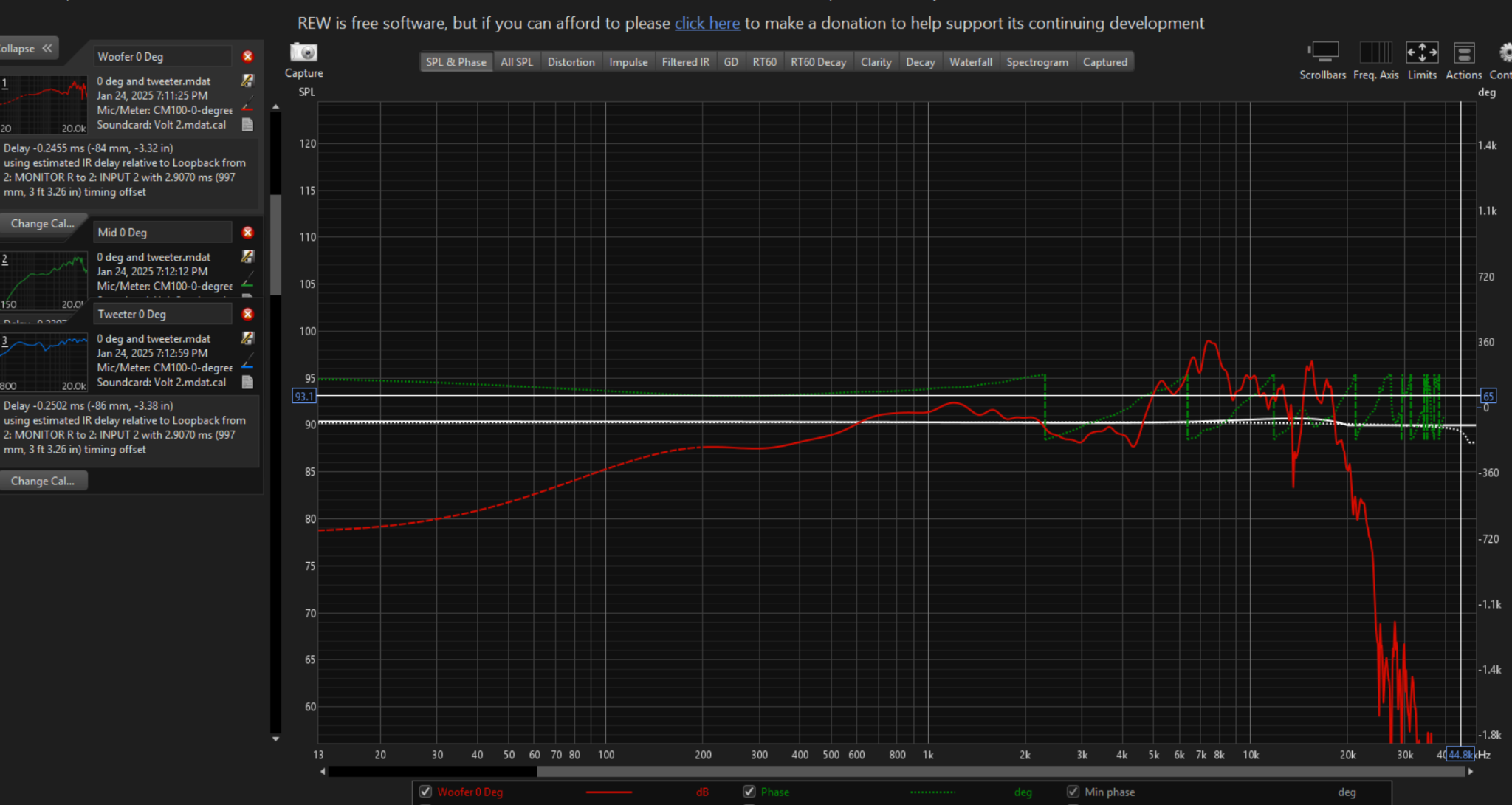Open the Scrollbars toggle icon
1512x805 pixels.
1322,52
